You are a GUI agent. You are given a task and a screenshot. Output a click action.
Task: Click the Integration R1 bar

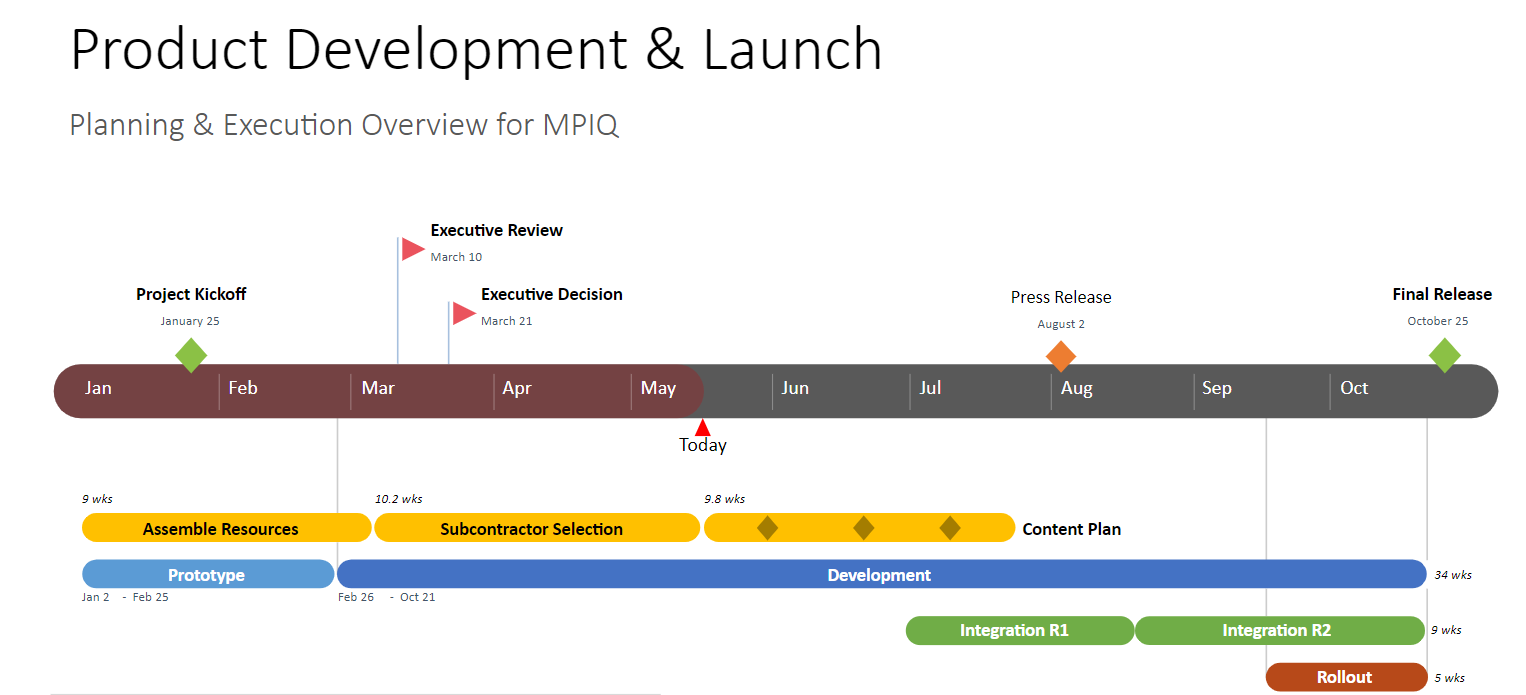pos(1019,630)
